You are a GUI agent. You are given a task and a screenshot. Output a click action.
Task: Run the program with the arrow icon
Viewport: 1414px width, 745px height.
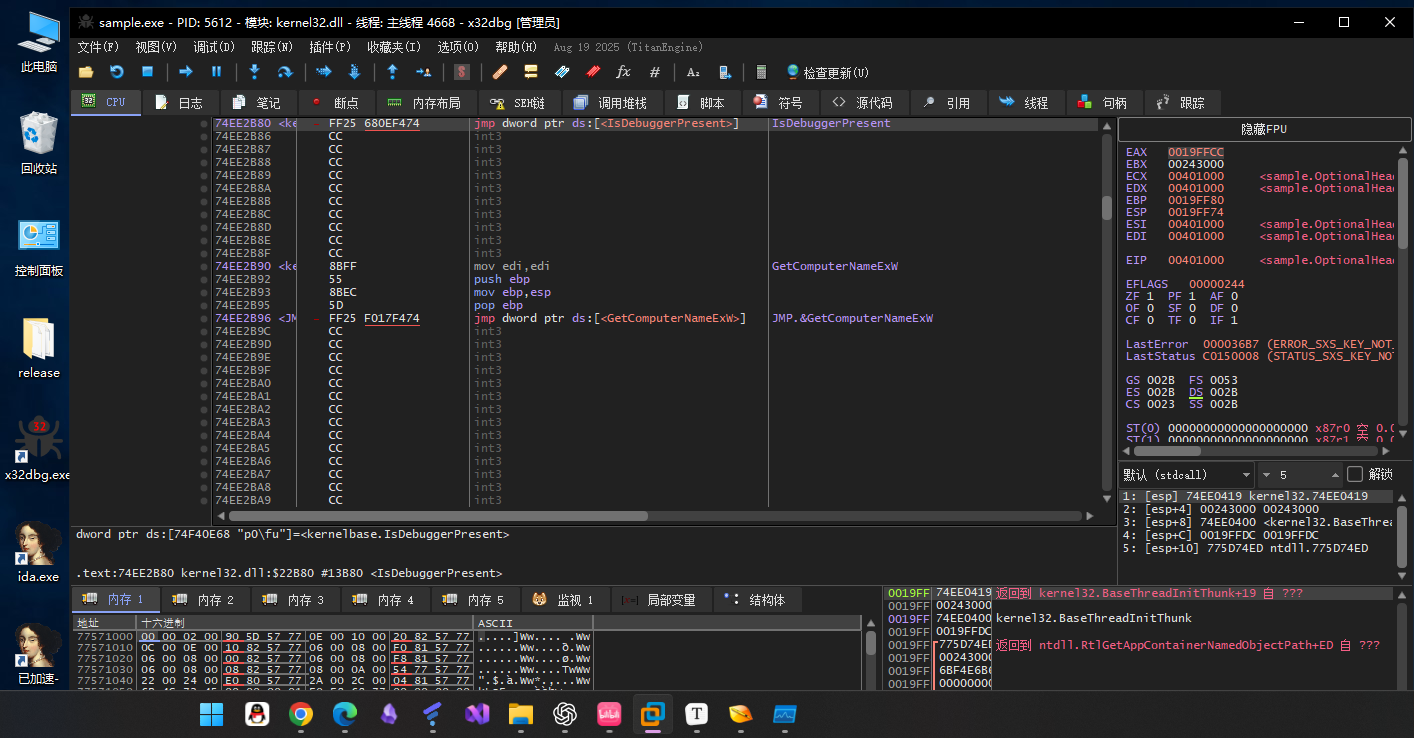coord(185,72)
